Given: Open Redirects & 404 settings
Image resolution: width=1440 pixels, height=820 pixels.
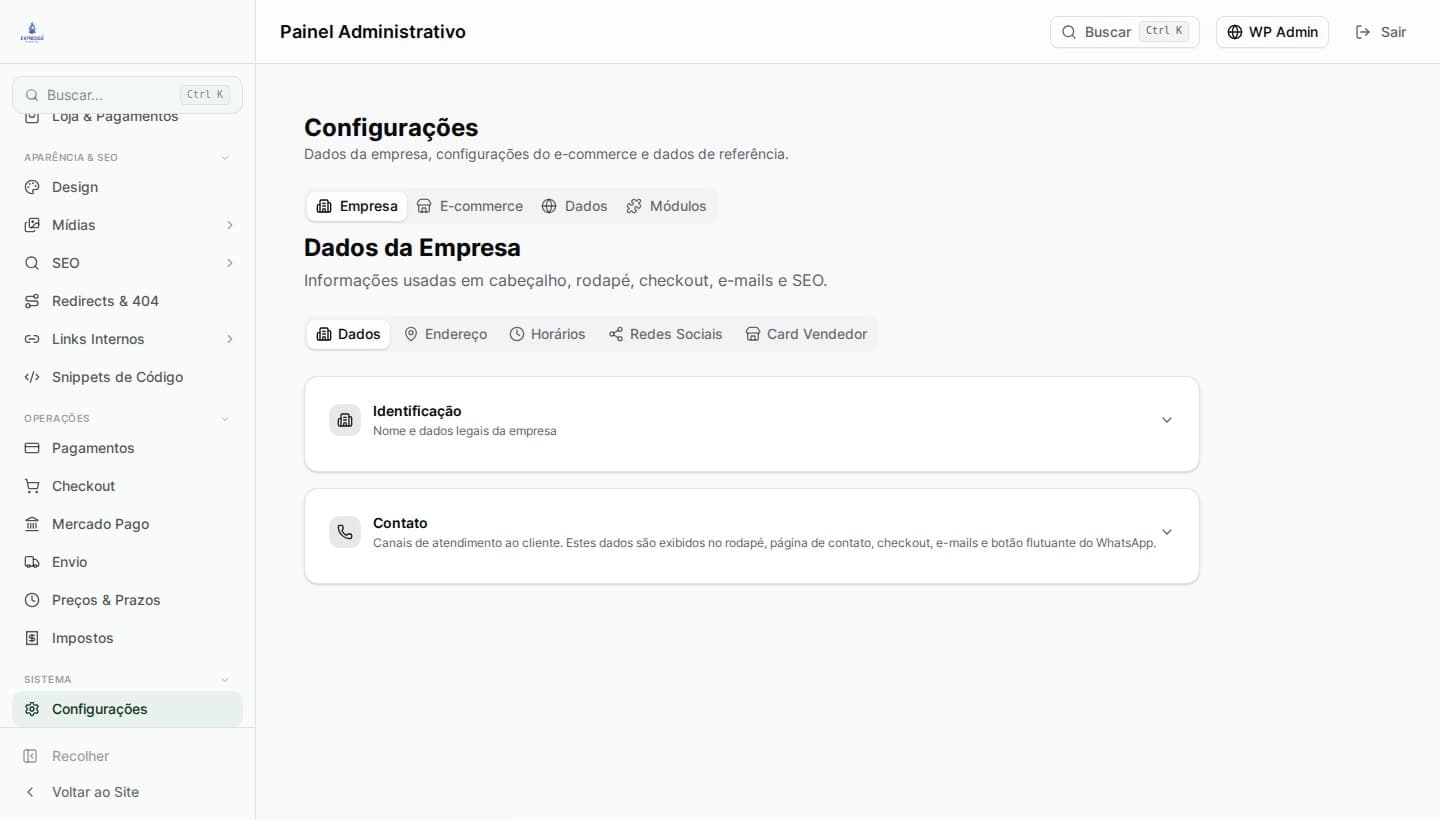Looking at the screenshot, I should [x=105, y=301].
